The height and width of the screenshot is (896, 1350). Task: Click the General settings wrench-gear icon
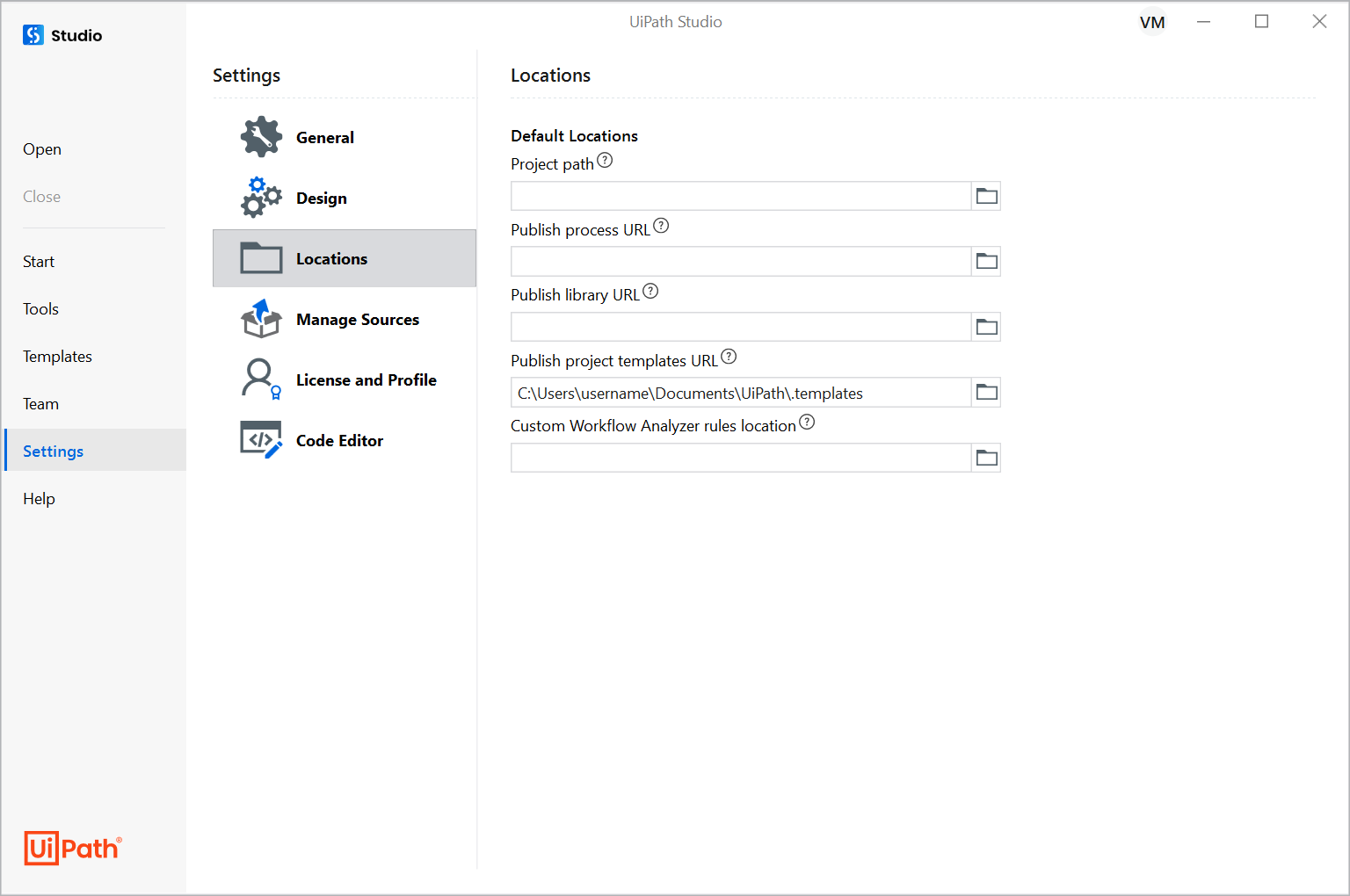point(261,137)
